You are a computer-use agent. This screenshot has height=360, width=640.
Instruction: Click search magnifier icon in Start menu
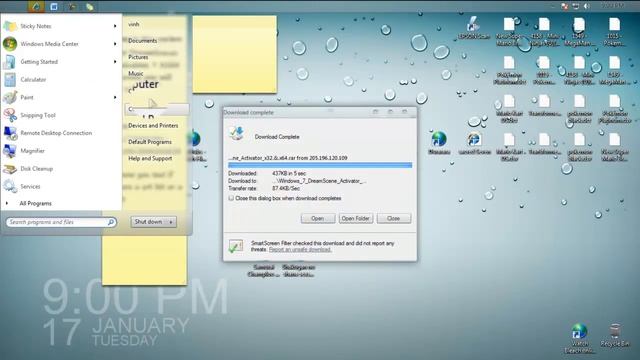click(x=111, y=222)
